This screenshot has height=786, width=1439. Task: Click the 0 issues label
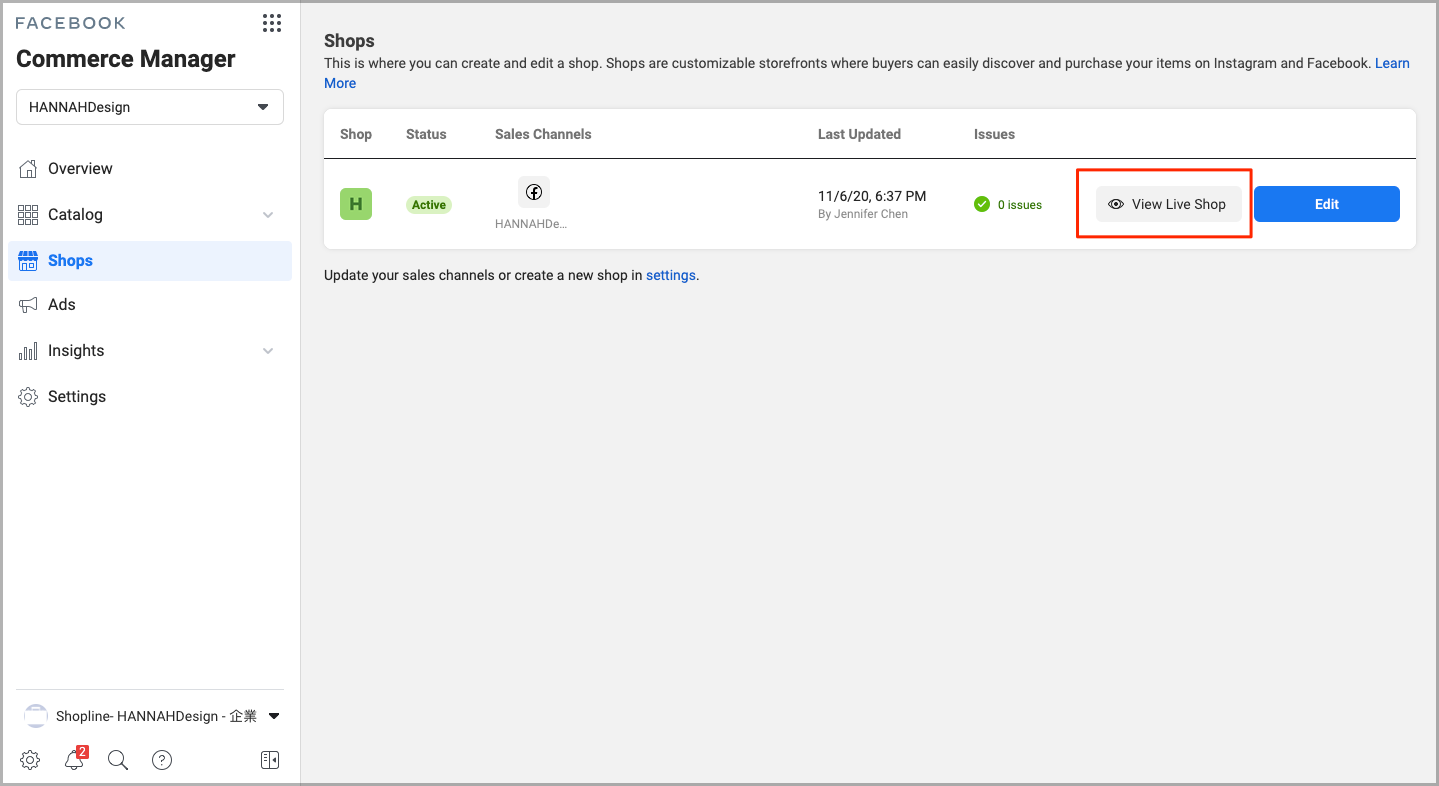(1020, 205)
